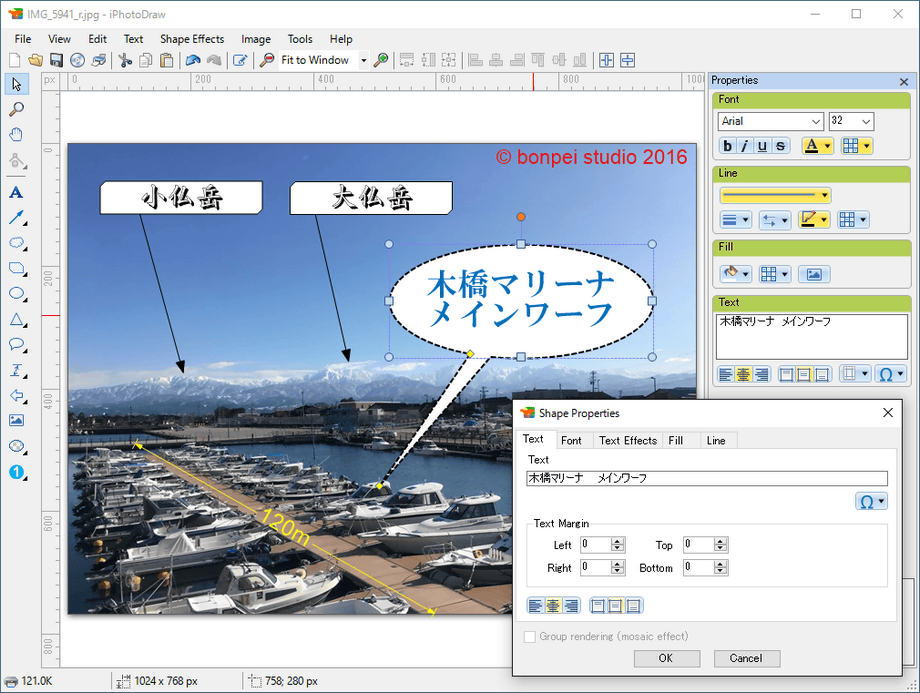This screenshot has height=693, width=920.
Task: Click the Print toolbar icon
Action: [99, 60]
